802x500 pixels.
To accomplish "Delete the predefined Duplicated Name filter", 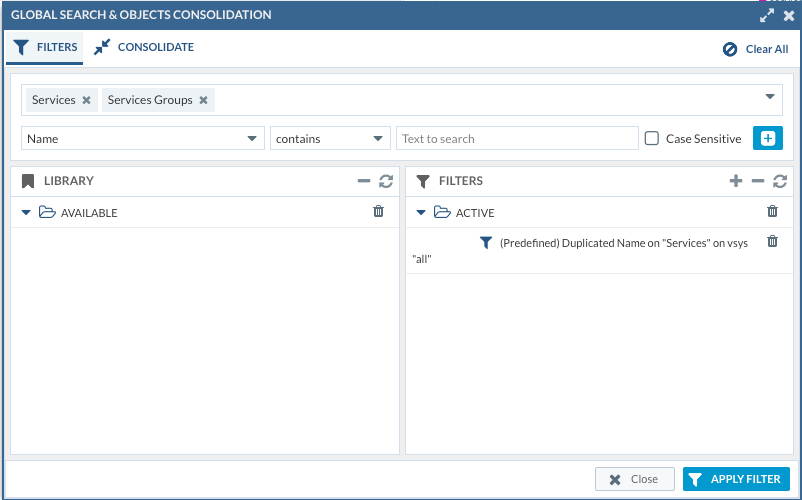I will click(772, 242).
